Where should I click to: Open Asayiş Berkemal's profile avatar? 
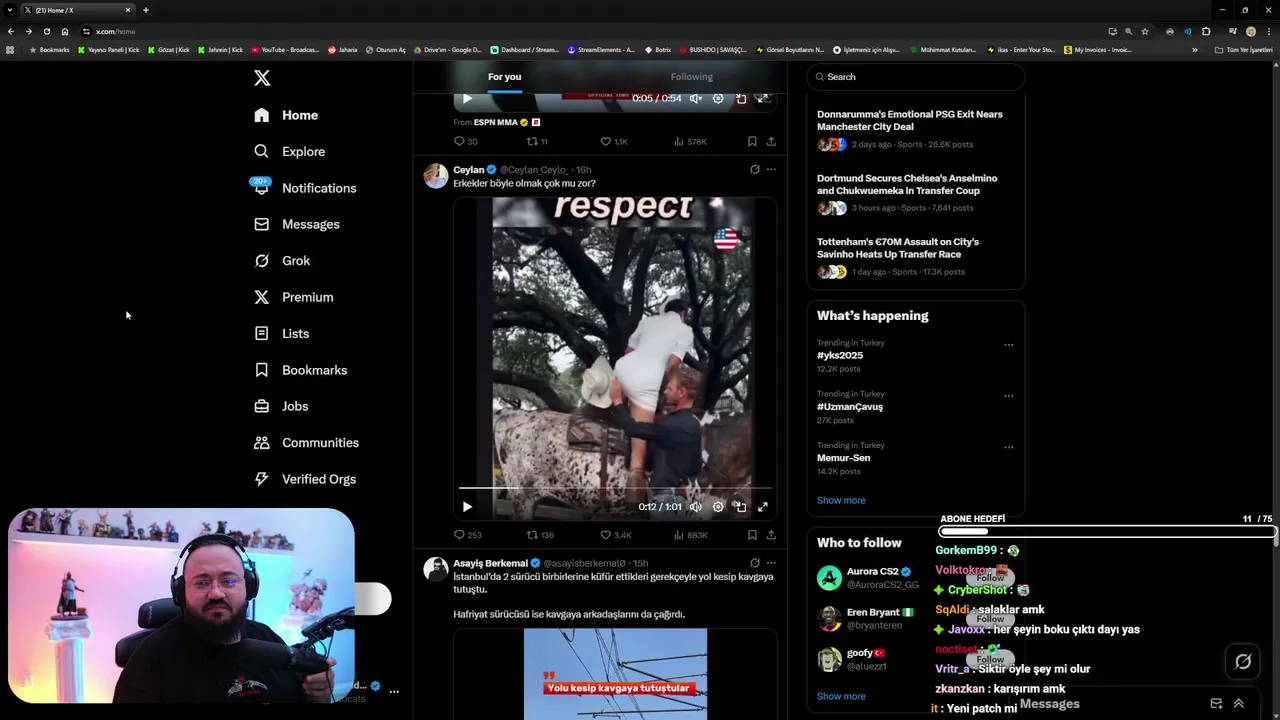pos(436,569)
